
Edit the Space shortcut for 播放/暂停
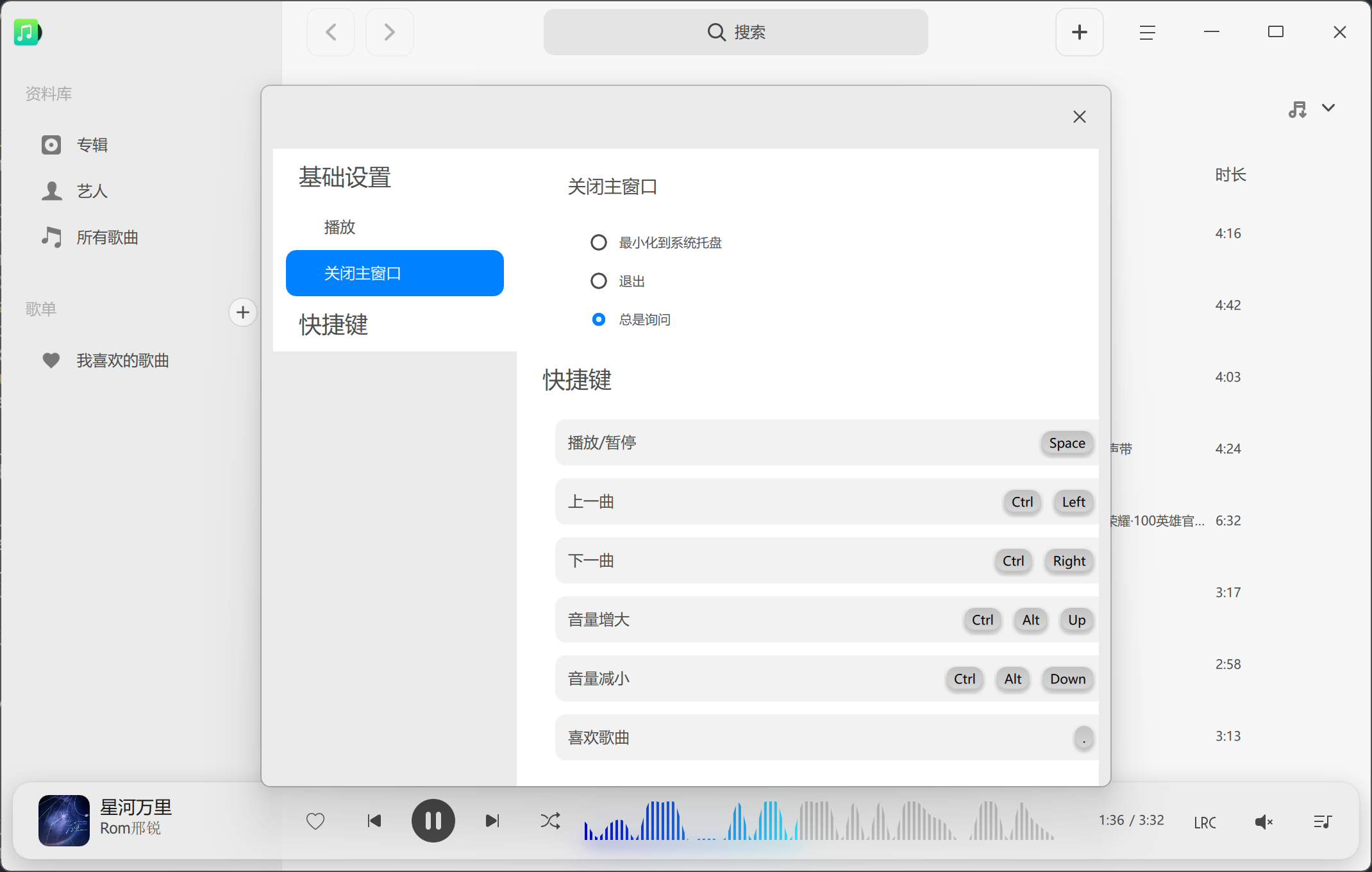[x=1067, y=443]
